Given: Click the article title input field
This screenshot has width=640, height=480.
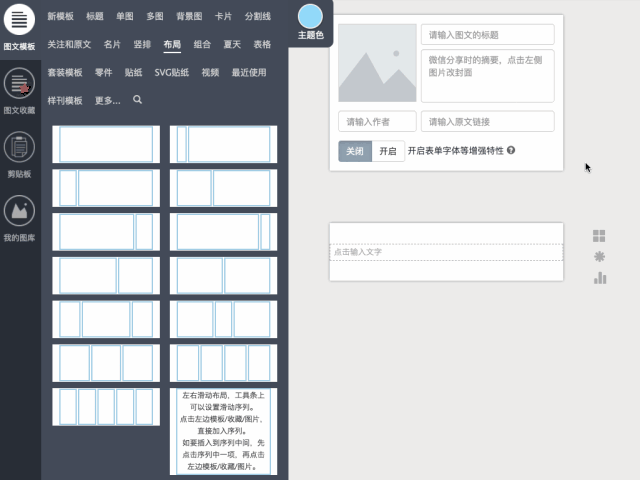Looking at the screenshot, I should click(488, 35).
